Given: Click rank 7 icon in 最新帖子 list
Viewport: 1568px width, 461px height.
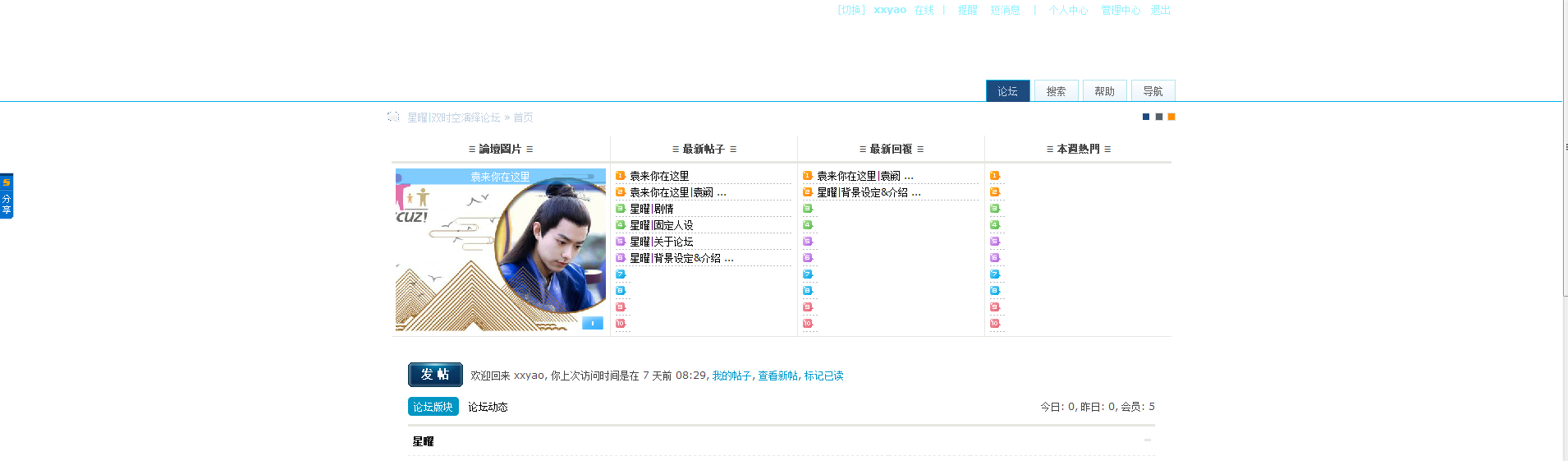Looking at the screenshot, I should [x=621, y=274].
